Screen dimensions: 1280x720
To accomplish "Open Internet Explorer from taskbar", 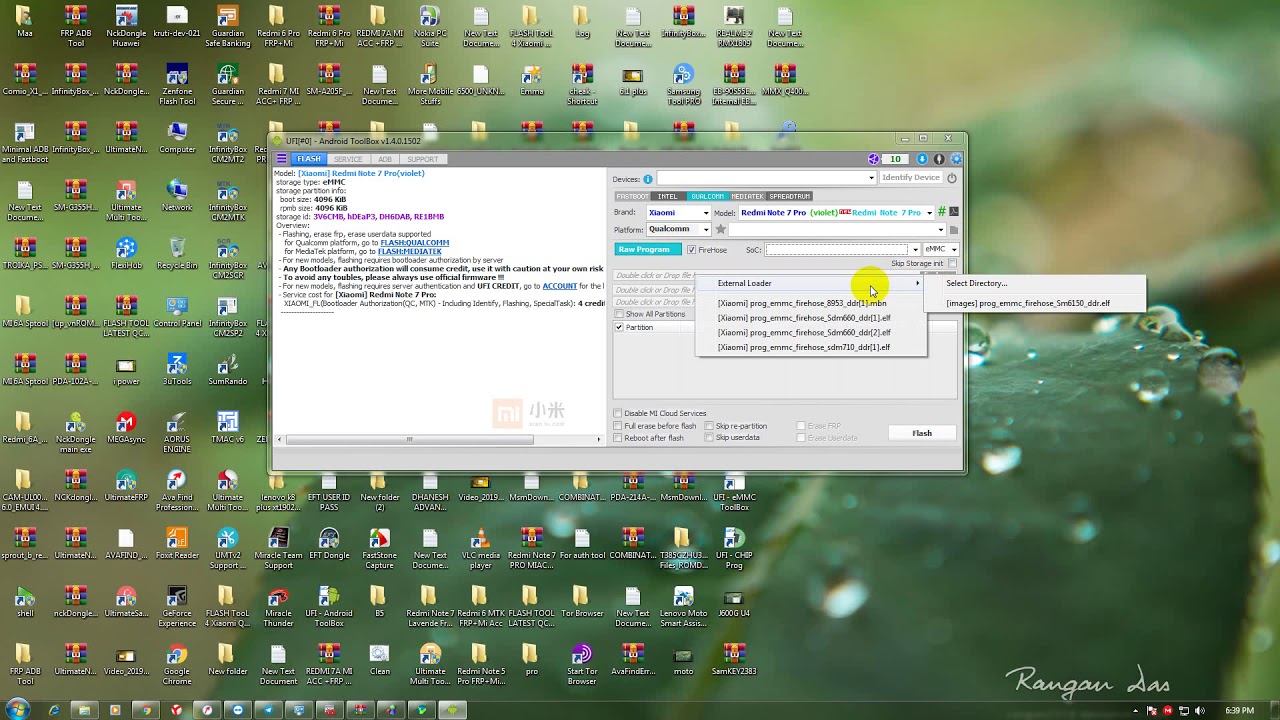I will point(54,710).
